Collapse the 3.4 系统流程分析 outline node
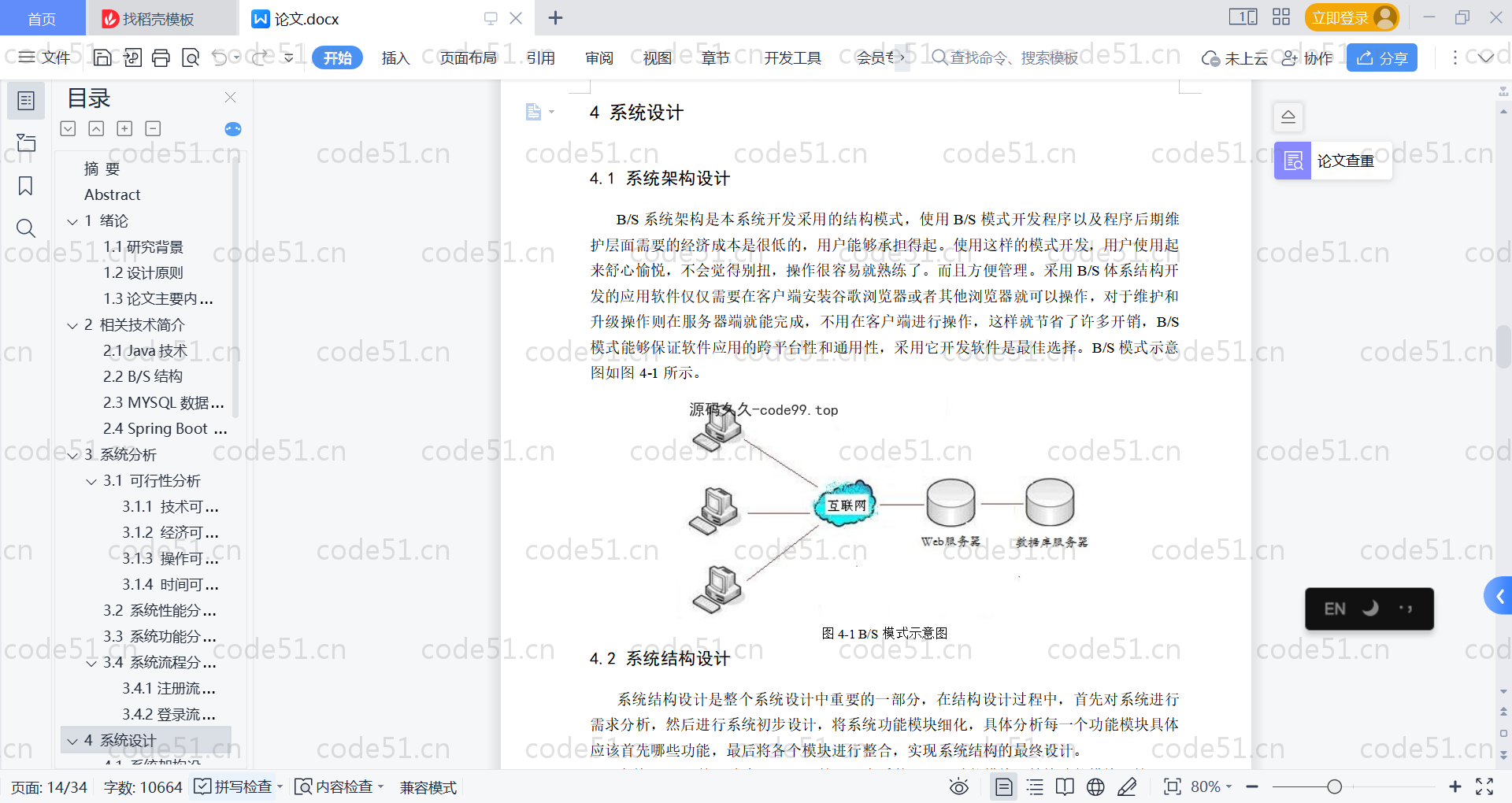Screen dimensions: 1512x803 [x=91, y=663]
